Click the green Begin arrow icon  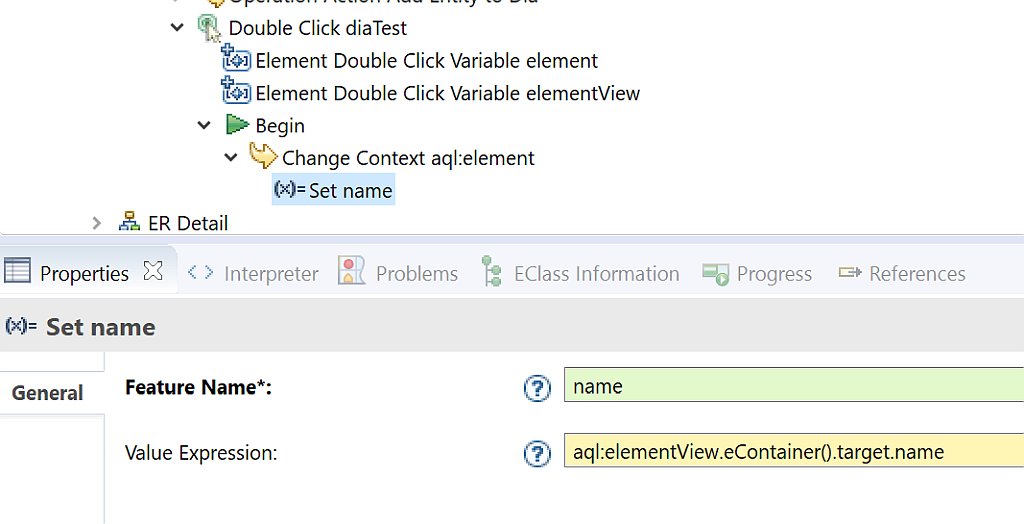(237, 124)
